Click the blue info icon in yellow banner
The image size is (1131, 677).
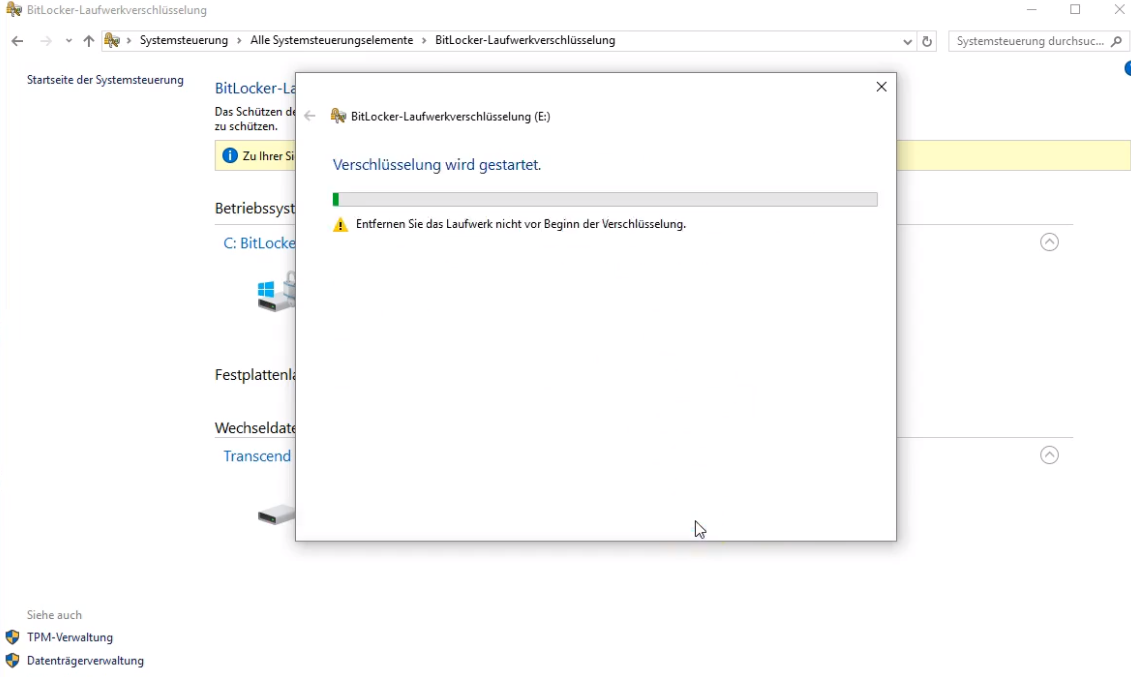pyautogui.click(x=230, y=156)
